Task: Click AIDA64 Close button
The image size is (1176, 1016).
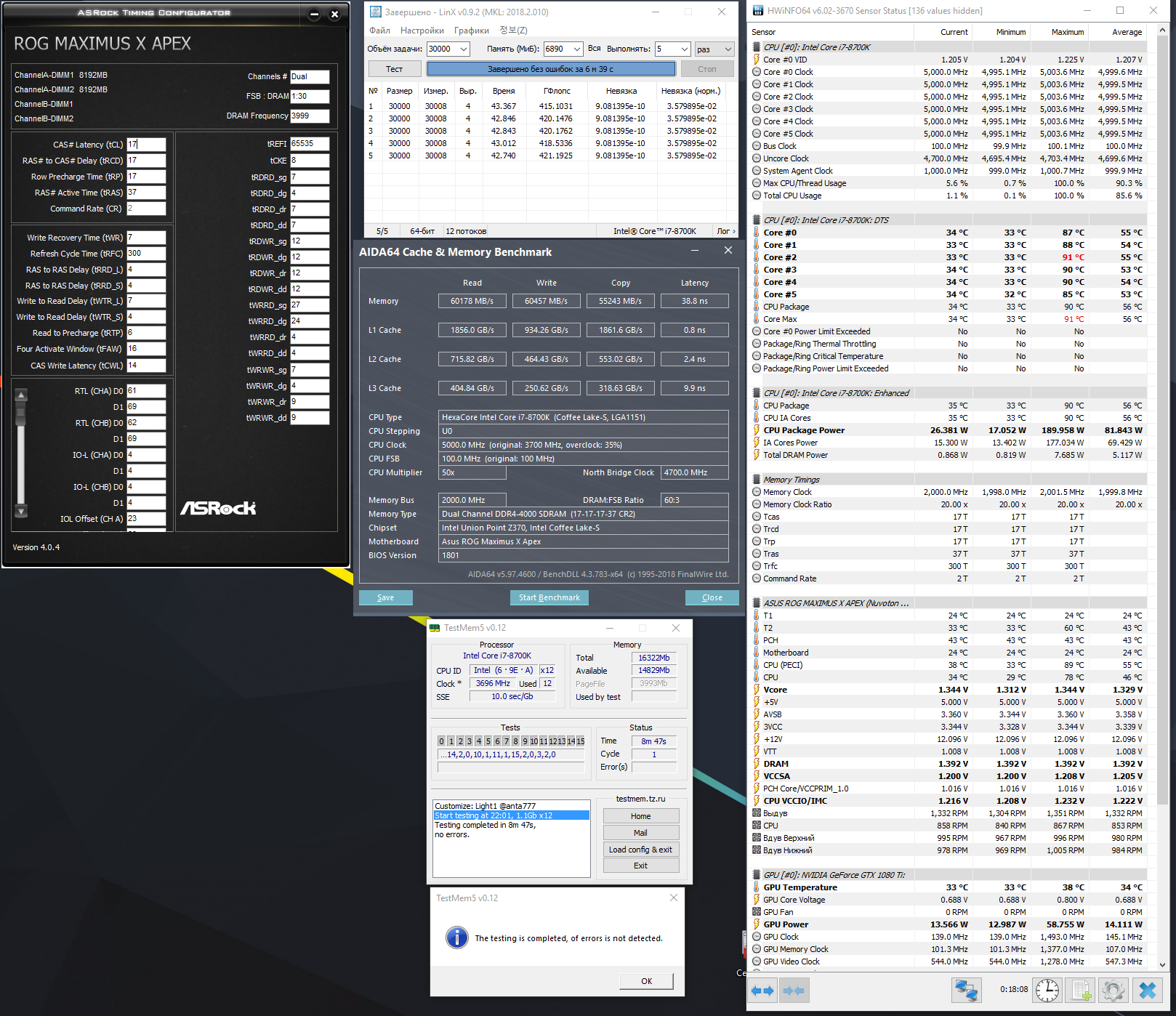Action: [x=712, y=597]
